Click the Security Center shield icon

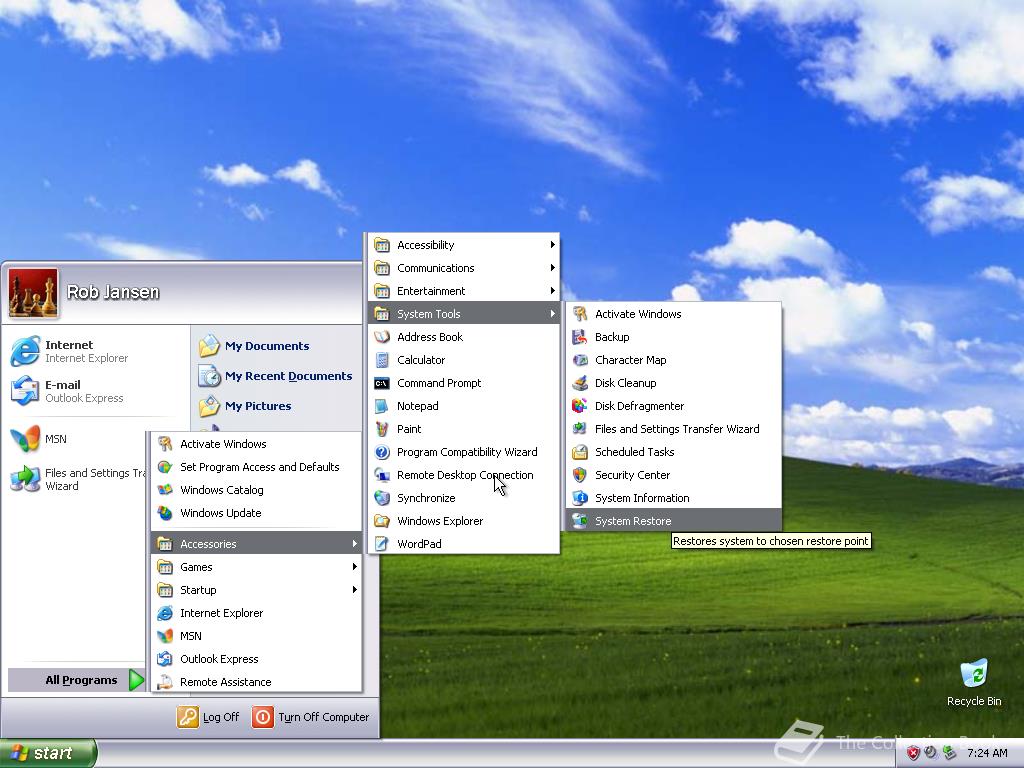[579, 475]
